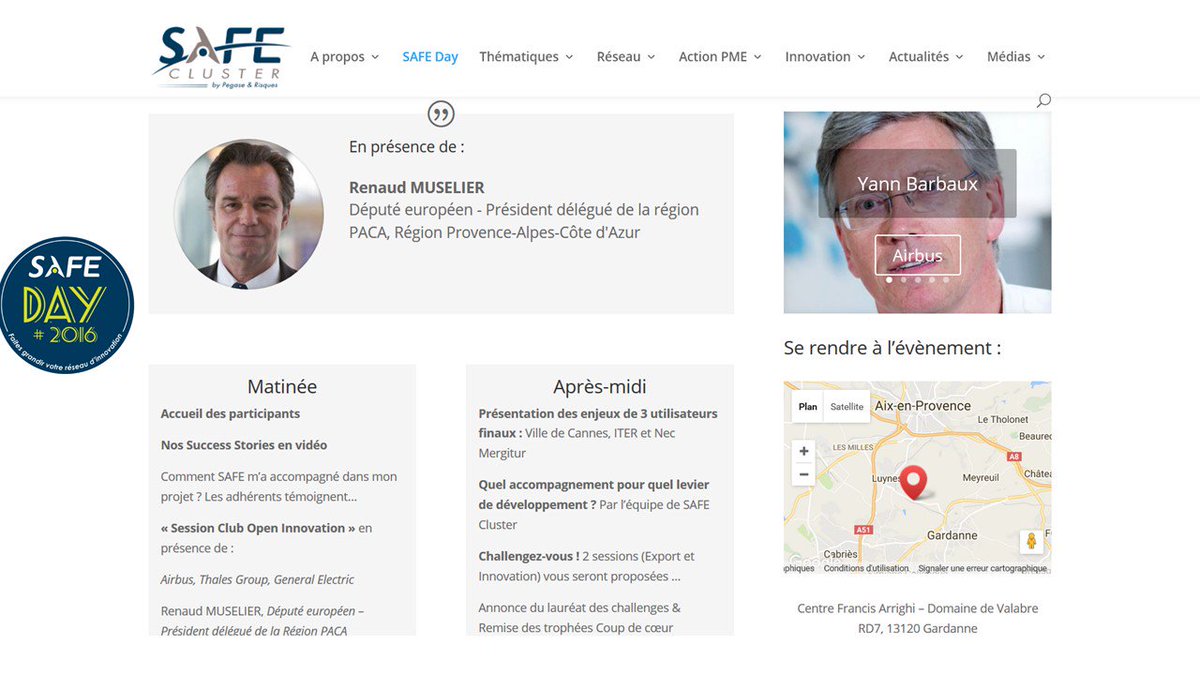Click Centre Francis Arrighi address text
Viewport: 1200px width, 675px height.
[917, 618]
